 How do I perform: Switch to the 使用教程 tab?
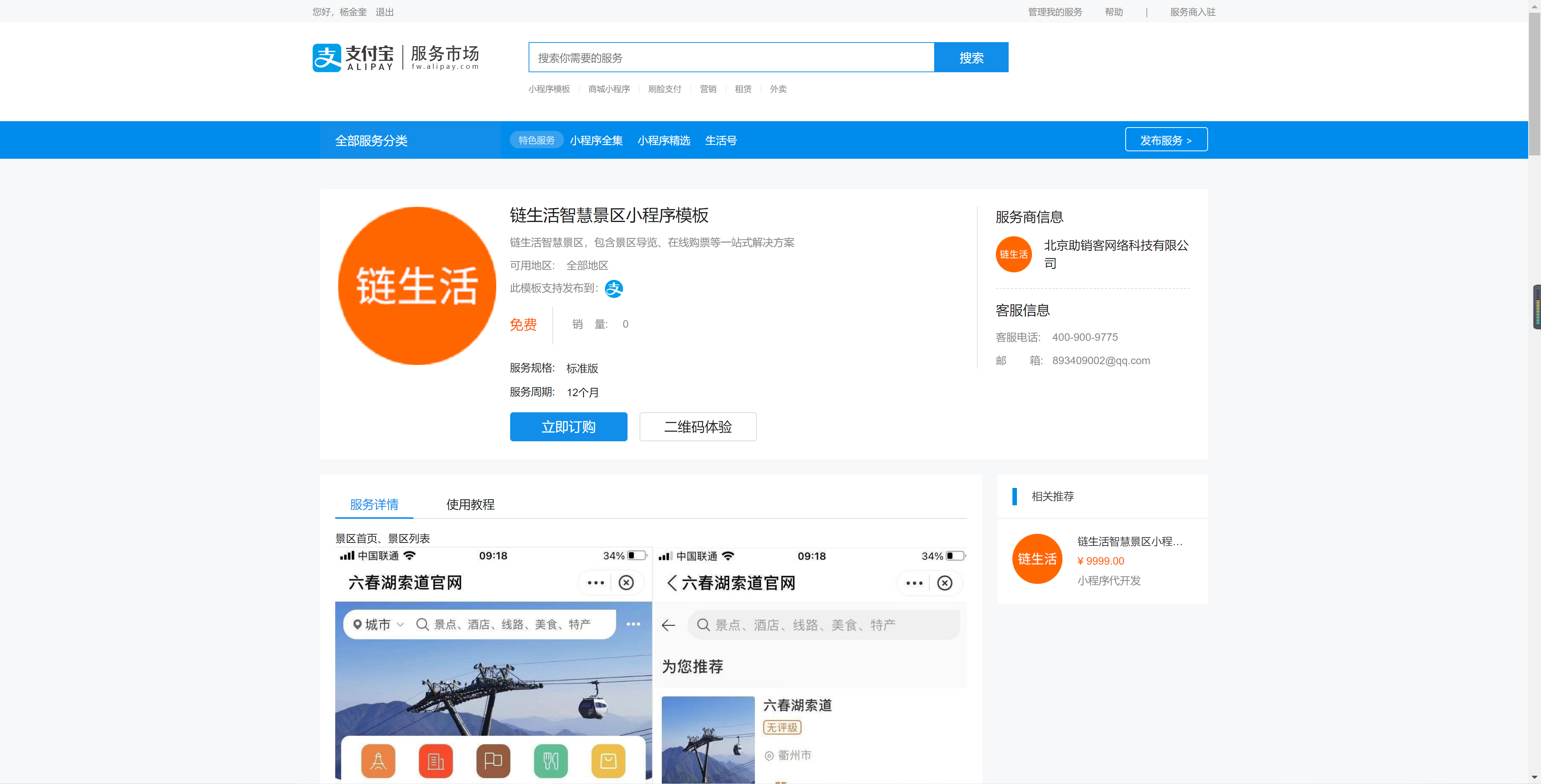[x=470, y=504]
